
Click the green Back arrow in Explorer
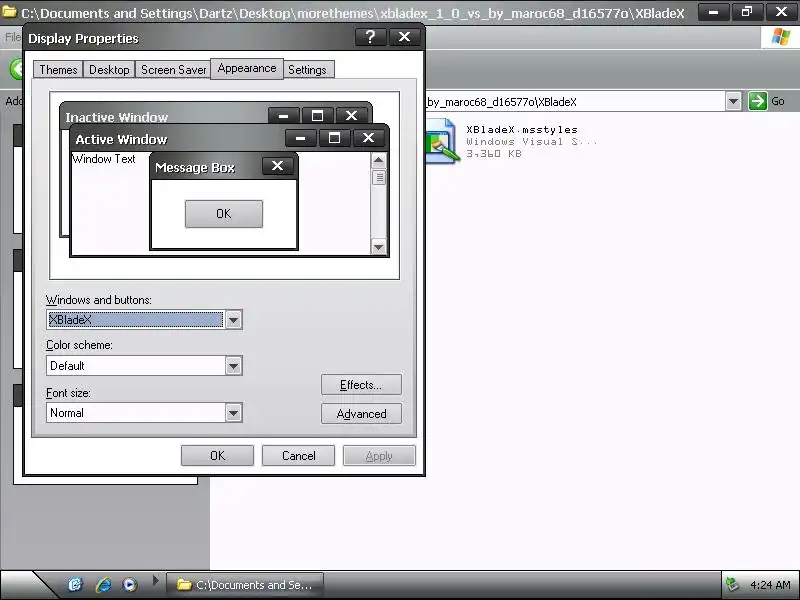pyautogui.click(x=16, y=69)
